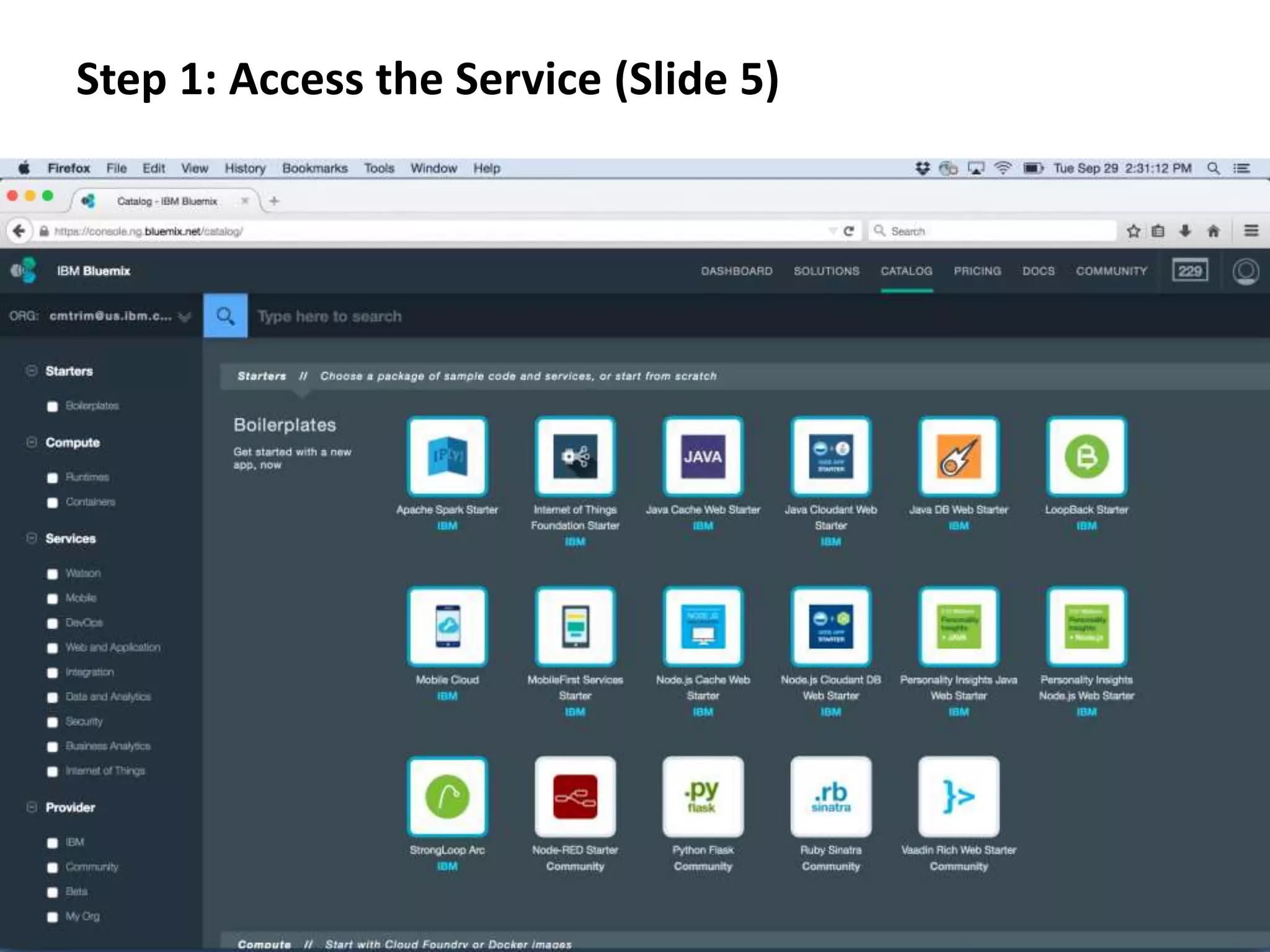Viewport: 1270px width, 952px height.
Task: Bookmark this page with the star icon
Action: (1134, 231)
